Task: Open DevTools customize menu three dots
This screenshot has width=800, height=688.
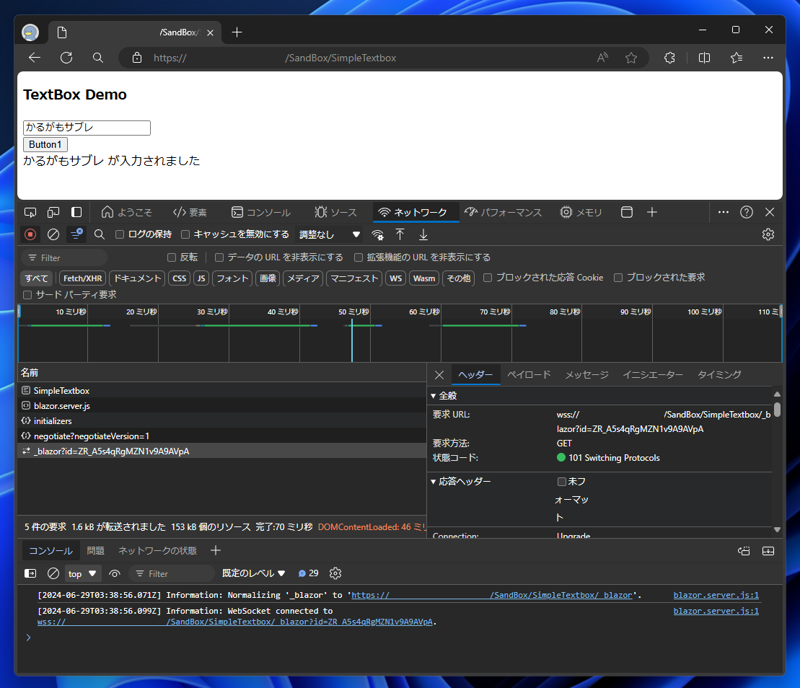Action: pyautogui.click(x=723, y=212)
